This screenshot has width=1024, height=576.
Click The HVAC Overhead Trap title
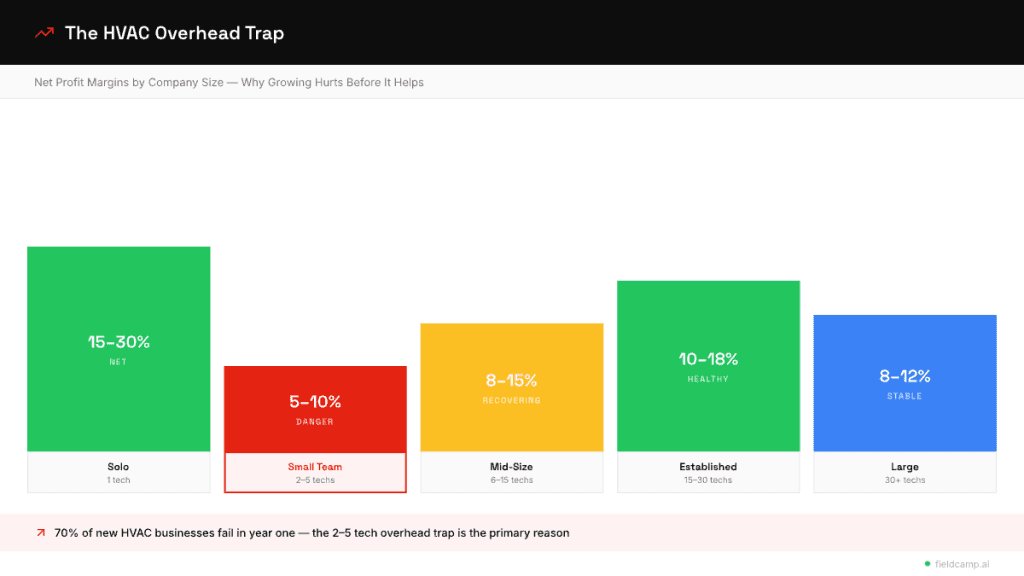174,33
